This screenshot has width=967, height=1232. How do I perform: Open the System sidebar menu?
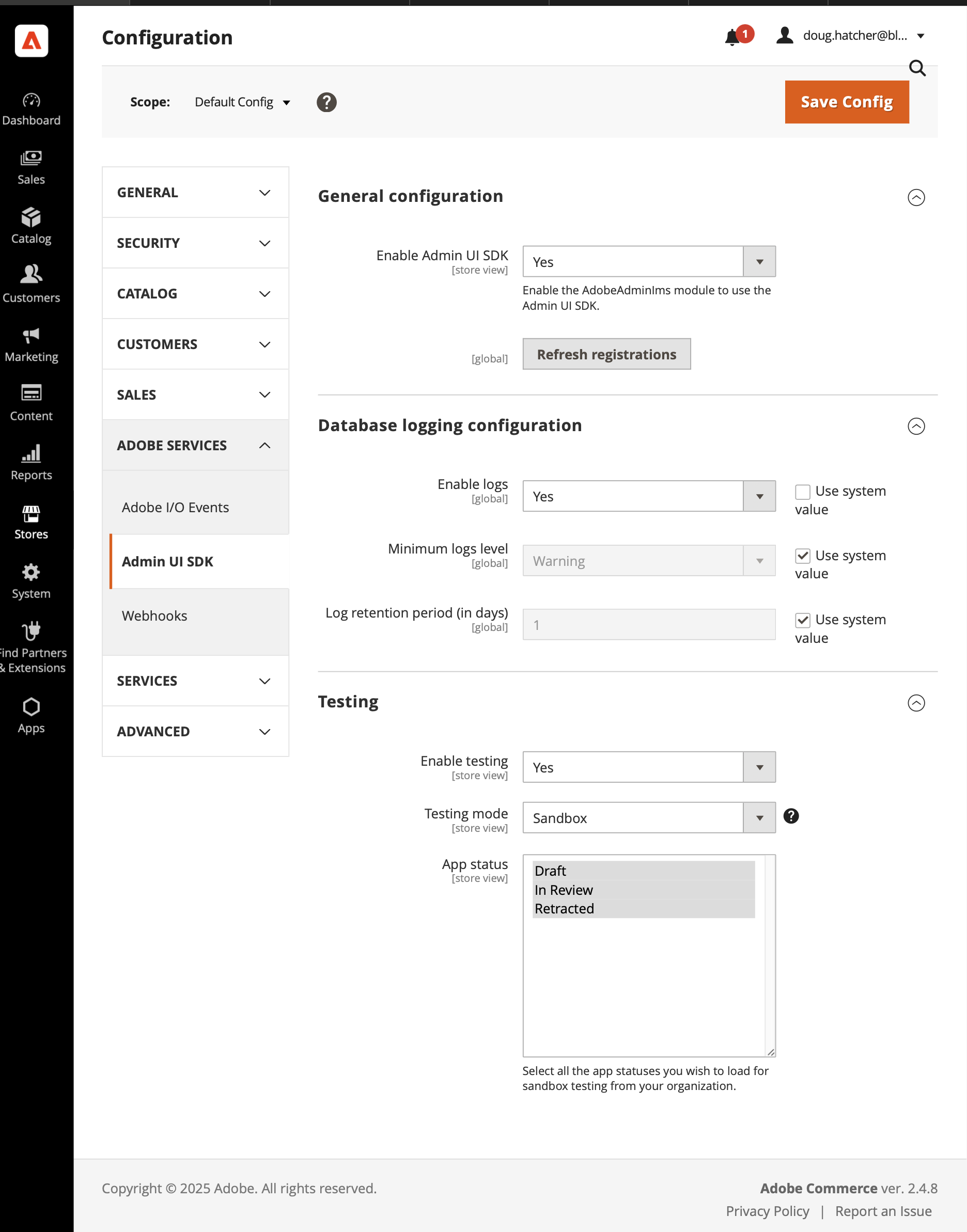(31, 582)
